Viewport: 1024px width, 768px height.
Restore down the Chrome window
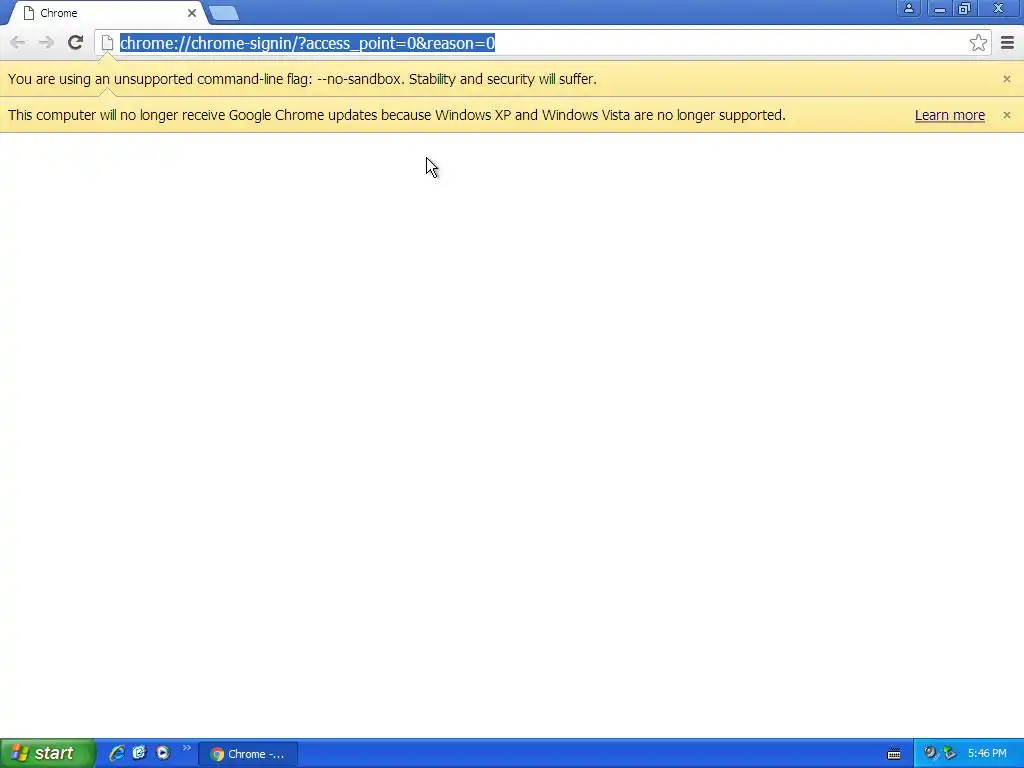pos(964,8)
